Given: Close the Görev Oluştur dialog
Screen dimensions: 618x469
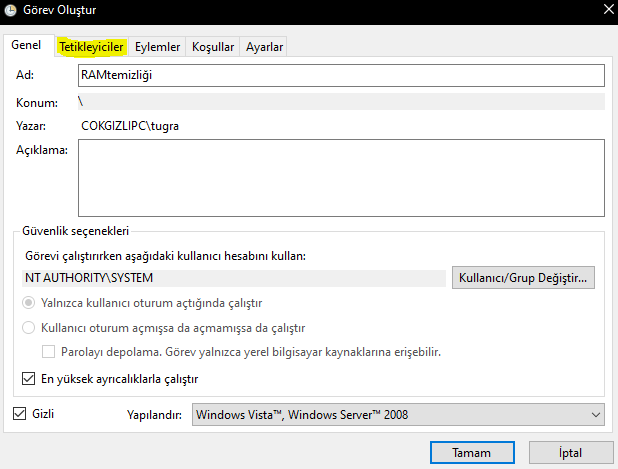Looking at the screenshot, I should (609, 9).
